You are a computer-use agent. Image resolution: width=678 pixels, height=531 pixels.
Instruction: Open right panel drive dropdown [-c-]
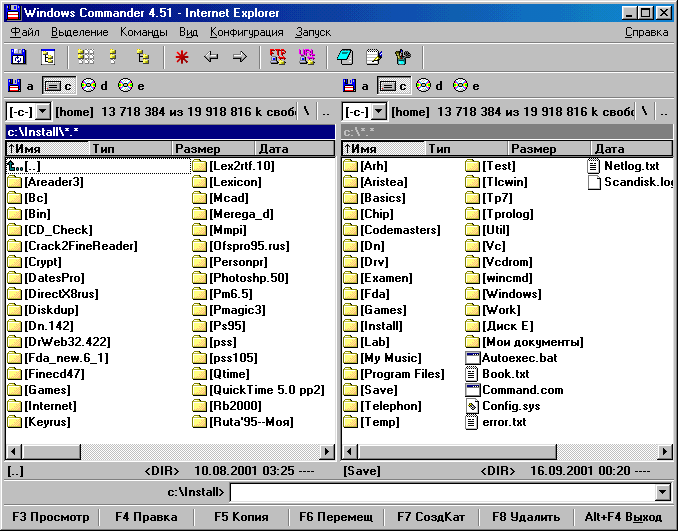378,112
